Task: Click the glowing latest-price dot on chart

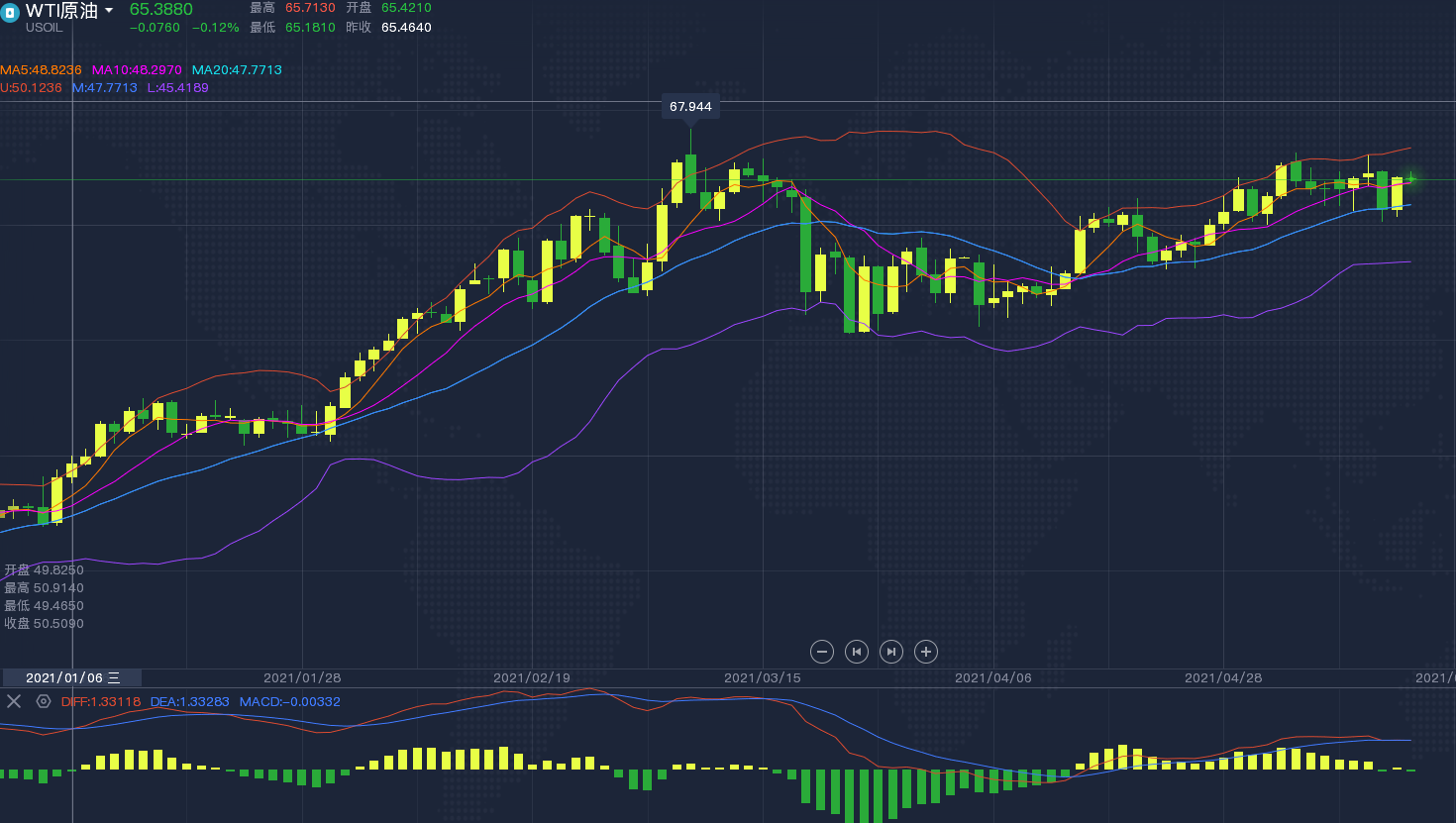Action: pos(1410,179)
